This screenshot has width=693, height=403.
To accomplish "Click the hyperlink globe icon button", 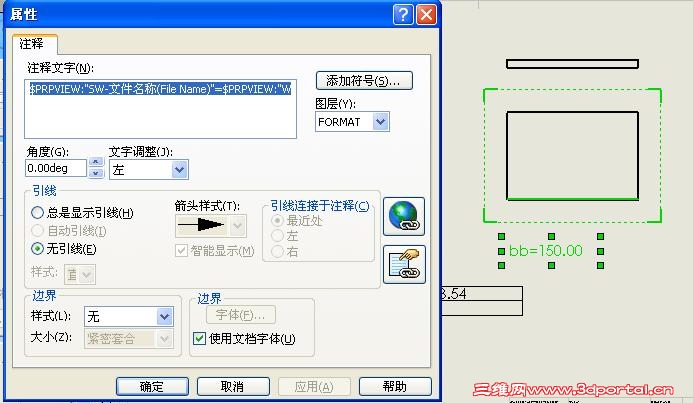I will point(404,217).
